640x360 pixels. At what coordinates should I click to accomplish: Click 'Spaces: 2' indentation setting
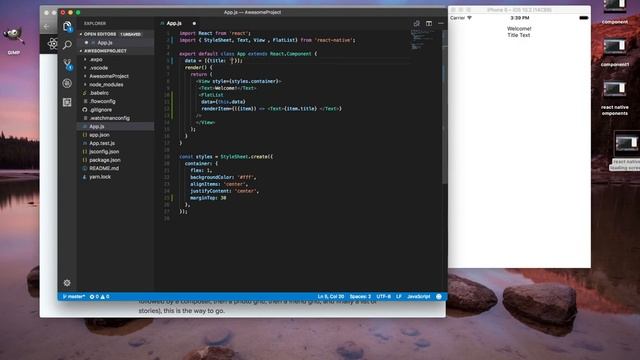coord(360,297)
